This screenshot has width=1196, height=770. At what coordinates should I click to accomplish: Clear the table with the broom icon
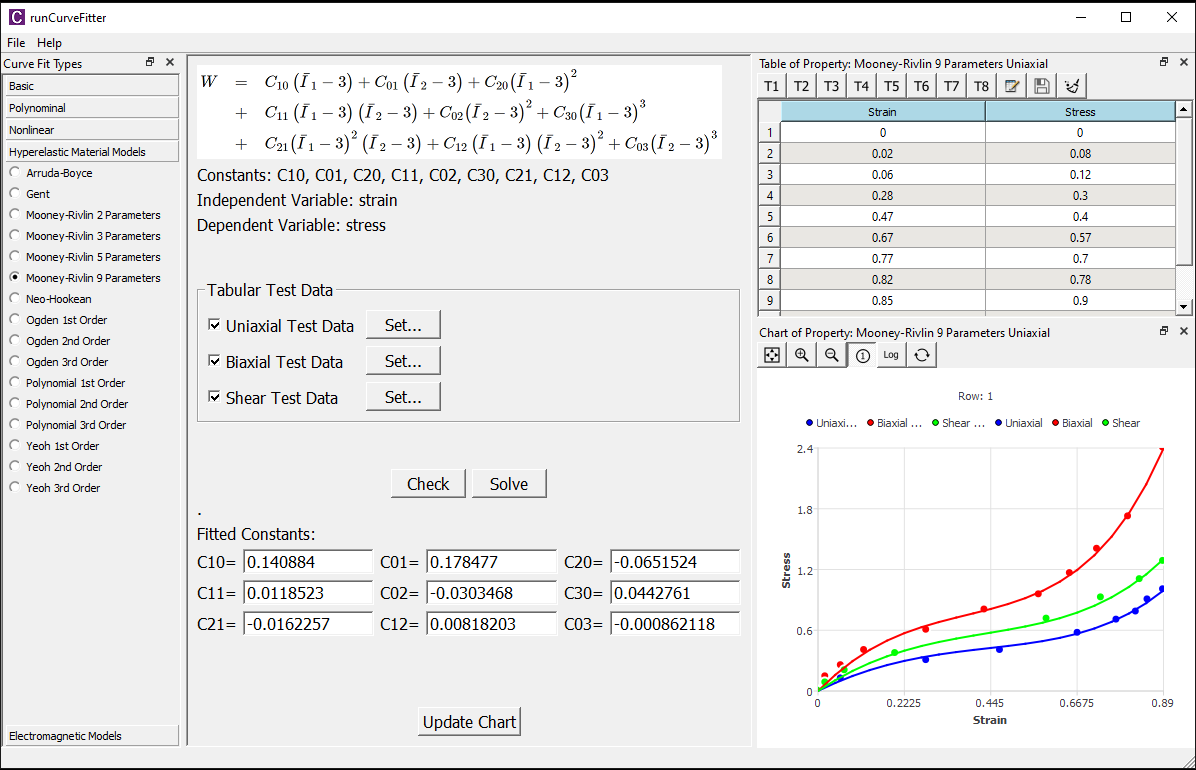point(1071,86)
